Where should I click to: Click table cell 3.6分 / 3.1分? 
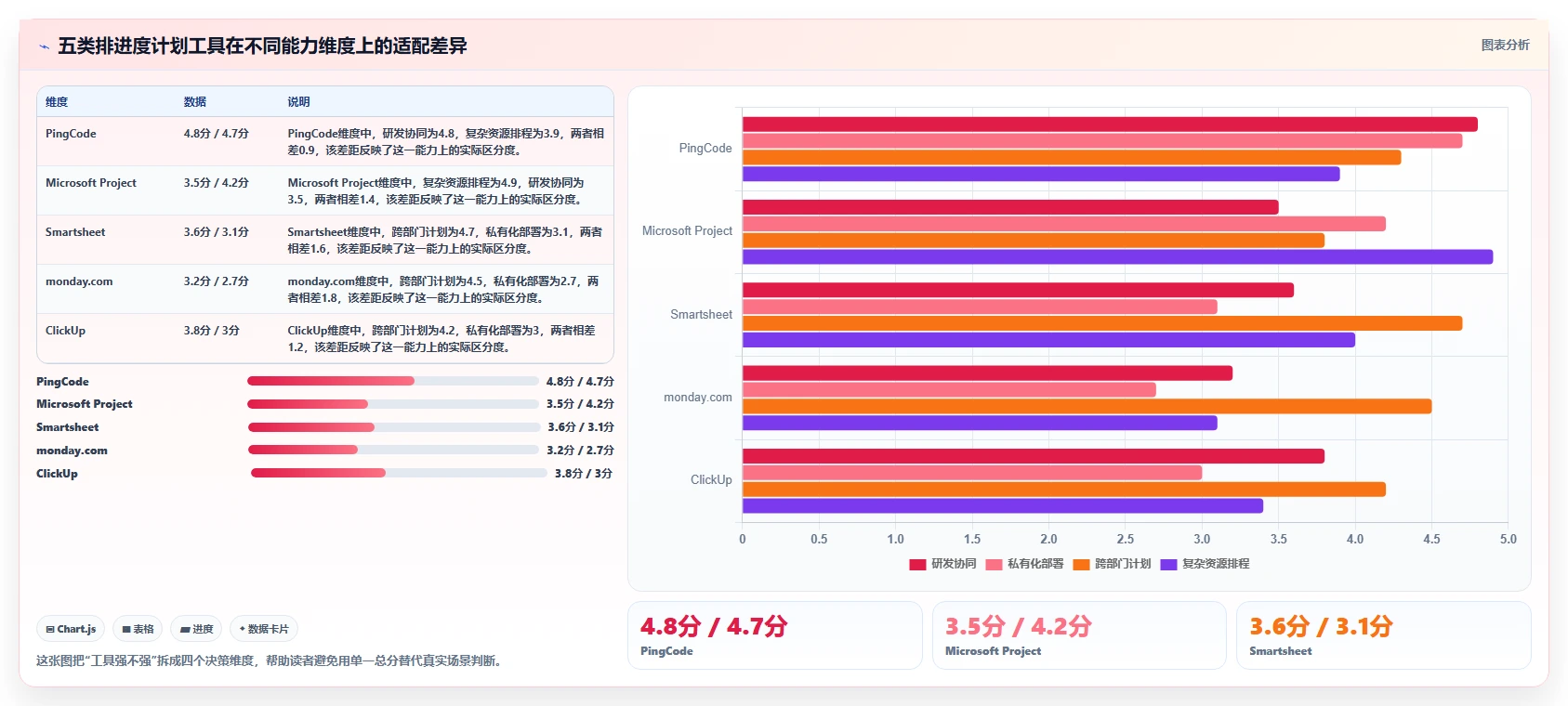pos(216,232)
